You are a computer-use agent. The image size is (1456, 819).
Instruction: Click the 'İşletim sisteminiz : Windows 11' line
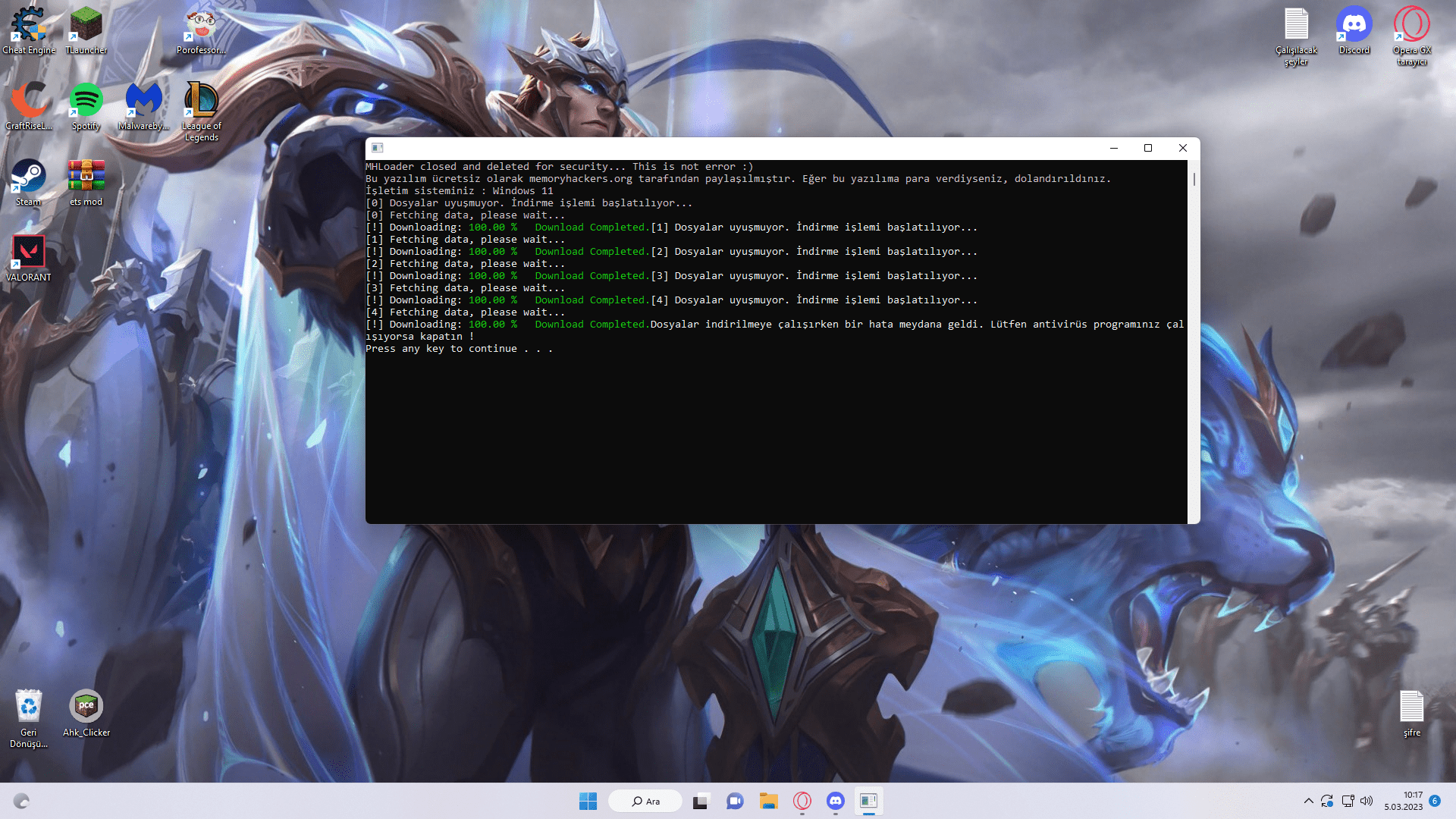tap(459, 191)
